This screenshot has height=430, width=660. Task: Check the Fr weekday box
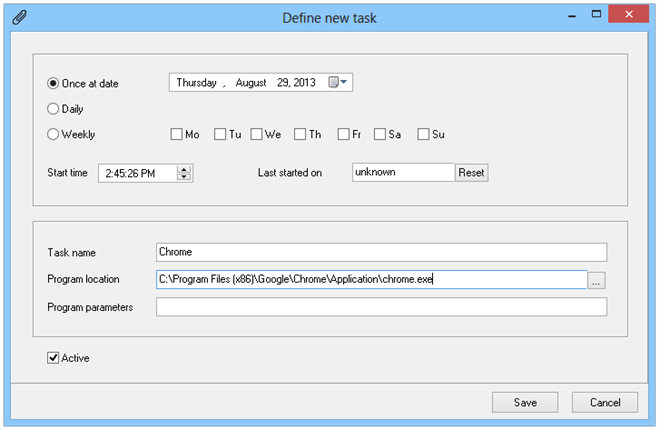coord(343,134)
